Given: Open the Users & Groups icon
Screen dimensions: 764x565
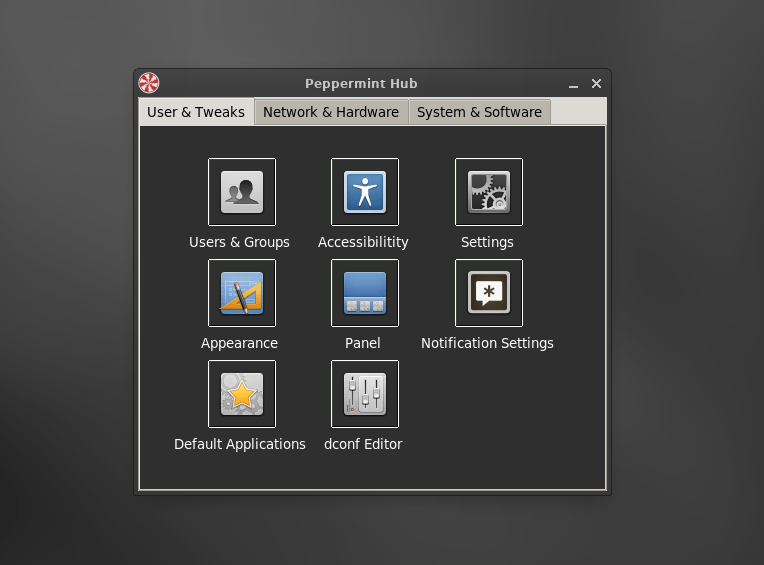Looking at the screenshot, I should click(x=242, y=192).
